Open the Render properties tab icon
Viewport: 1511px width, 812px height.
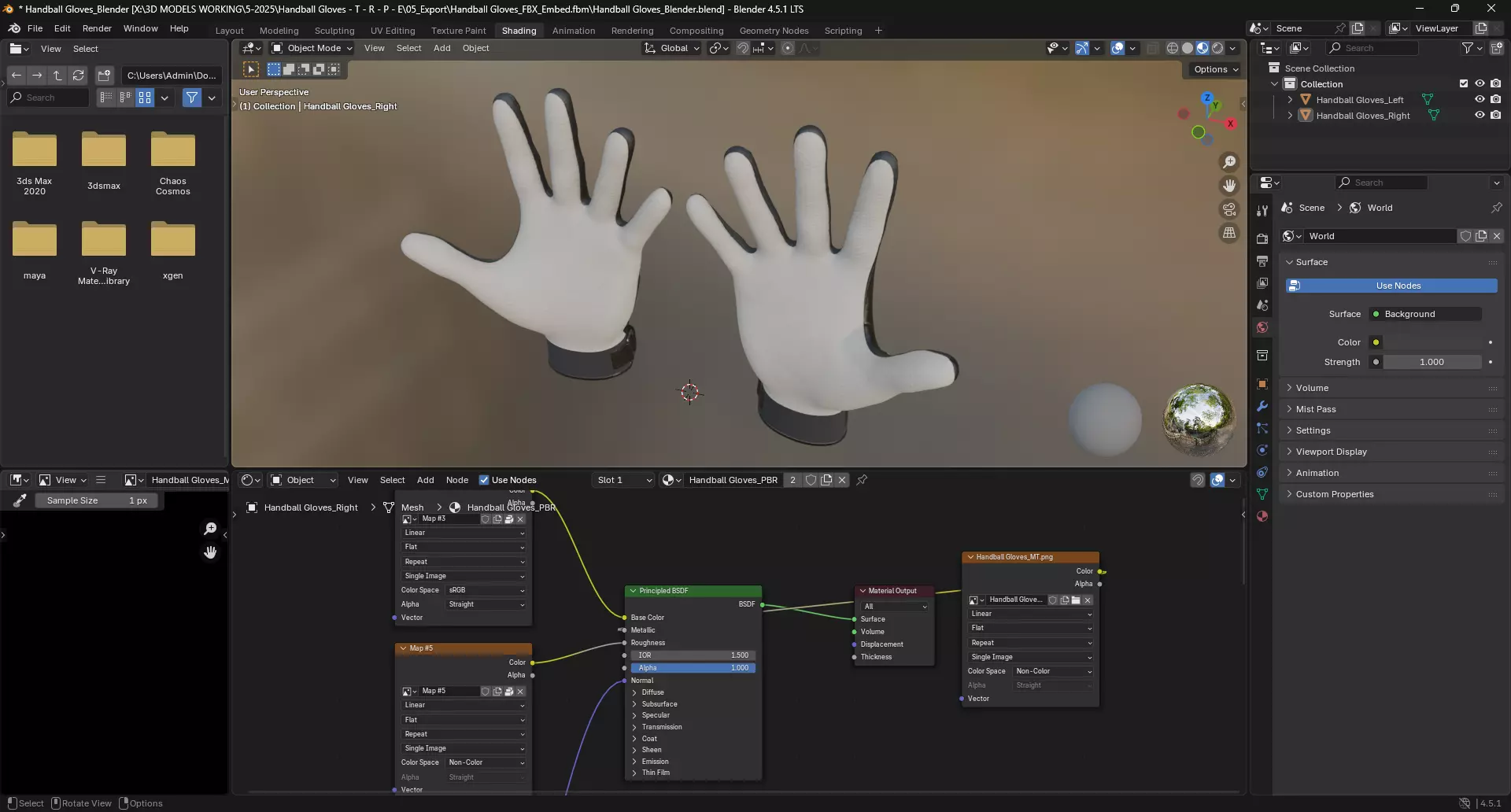(1262, 238)
